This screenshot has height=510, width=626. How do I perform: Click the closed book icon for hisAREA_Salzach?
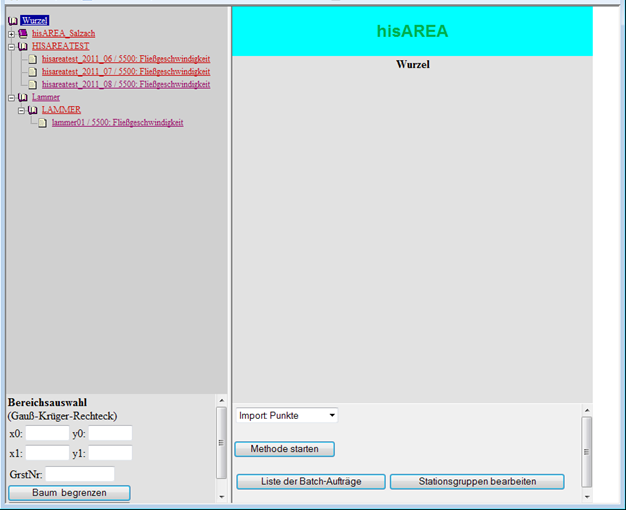[23, 34]
